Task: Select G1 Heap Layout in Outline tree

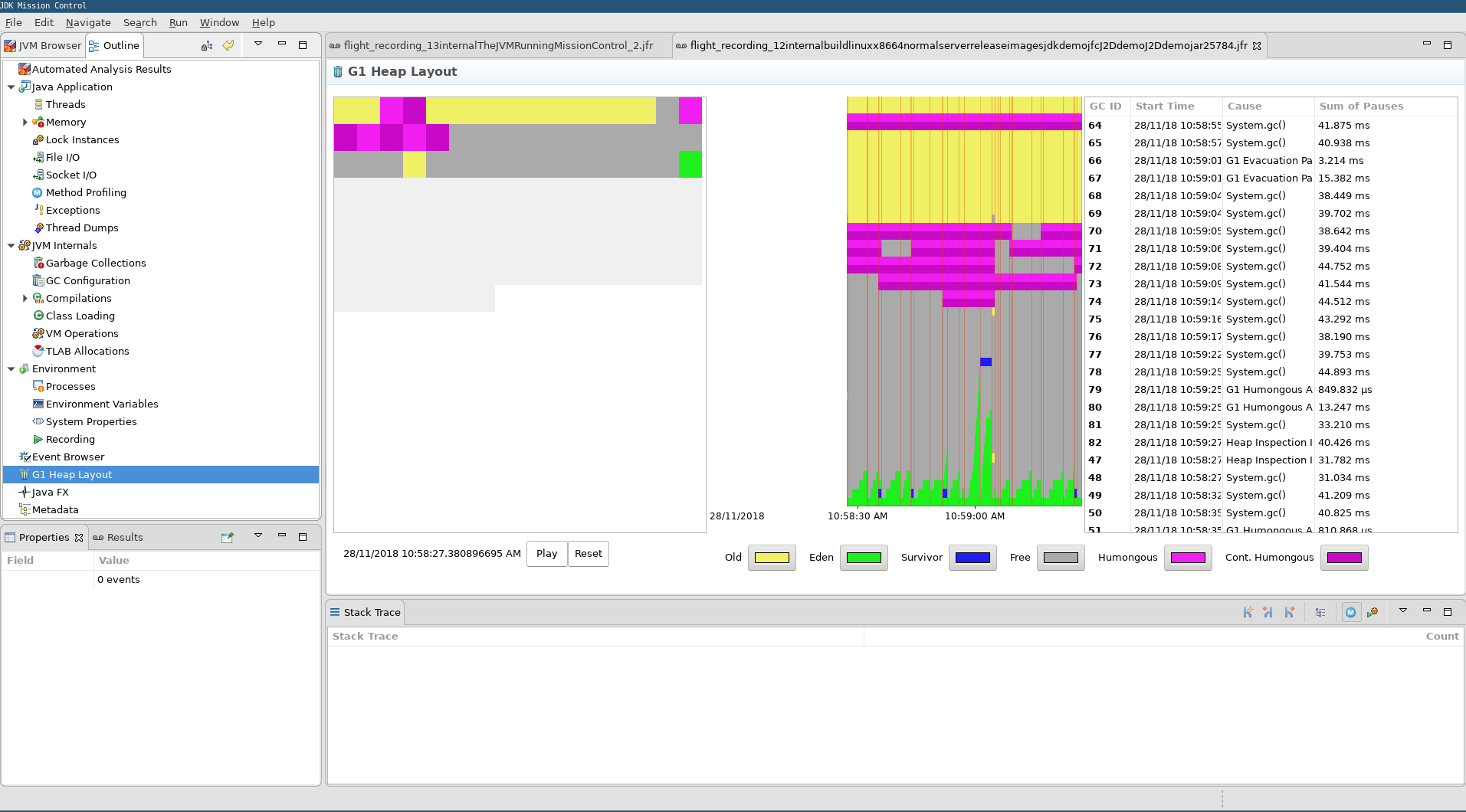Action: tap(161, 474)
